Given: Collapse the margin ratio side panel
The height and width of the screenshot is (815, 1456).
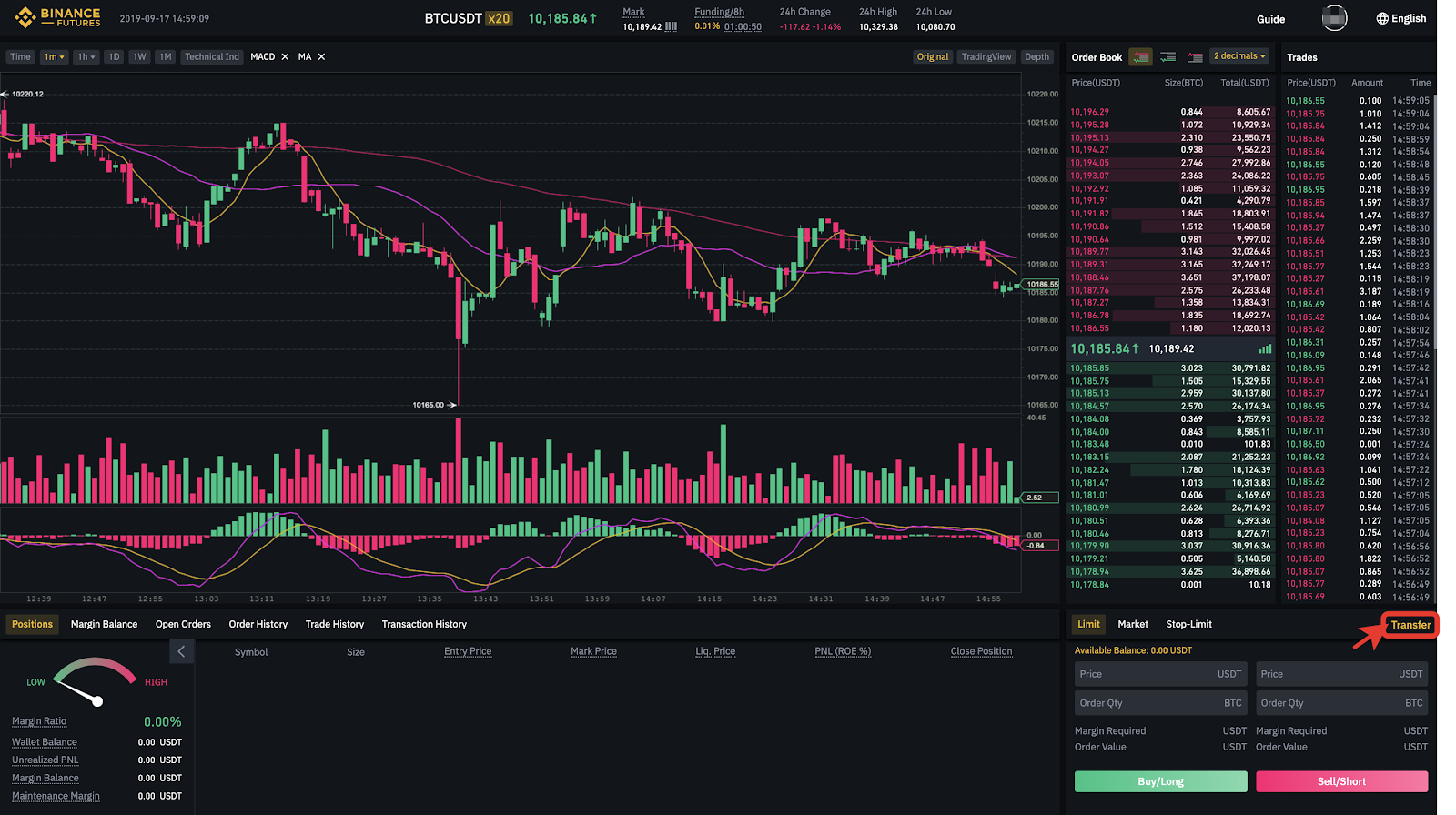Looking at the screenshot, I should (181, 651).
